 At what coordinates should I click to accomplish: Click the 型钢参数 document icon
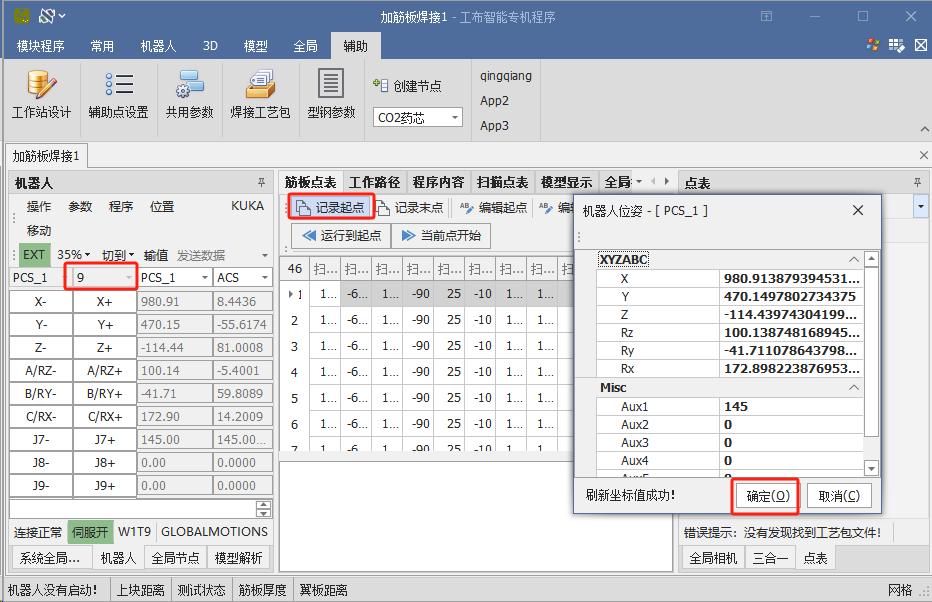[330, 84]
